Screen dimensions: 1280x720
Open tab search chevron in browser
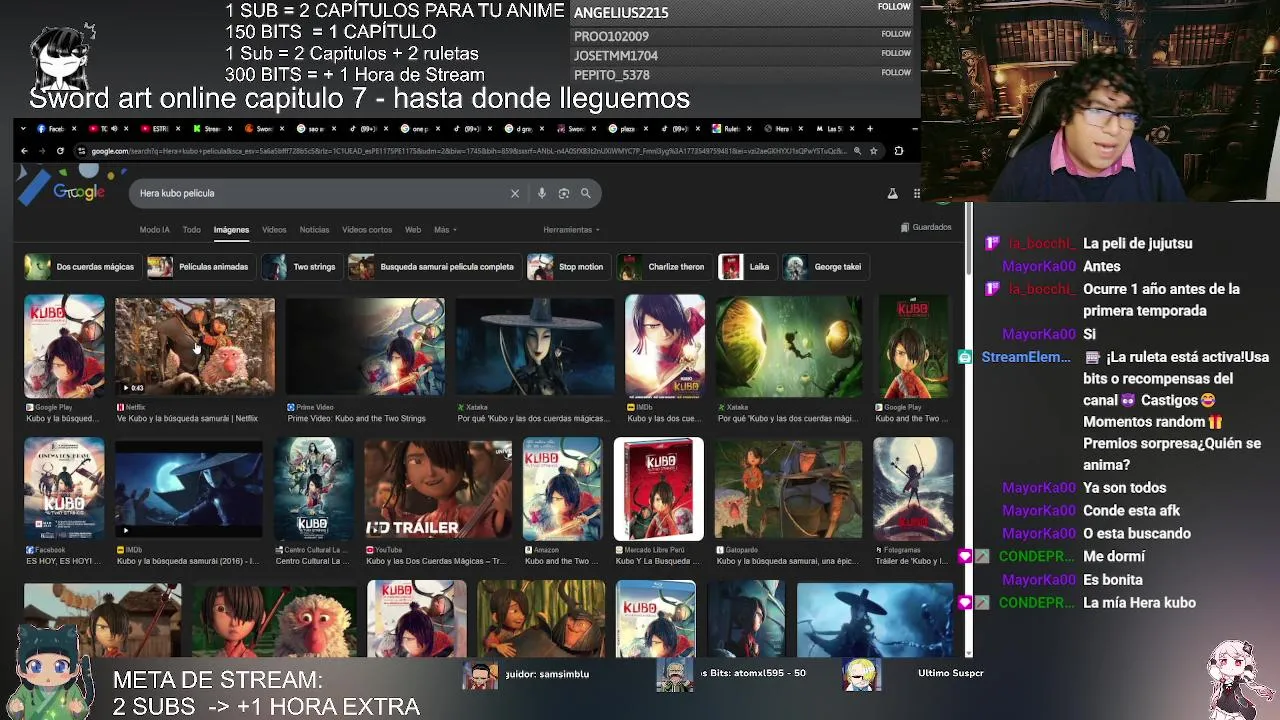click(24, 128)
